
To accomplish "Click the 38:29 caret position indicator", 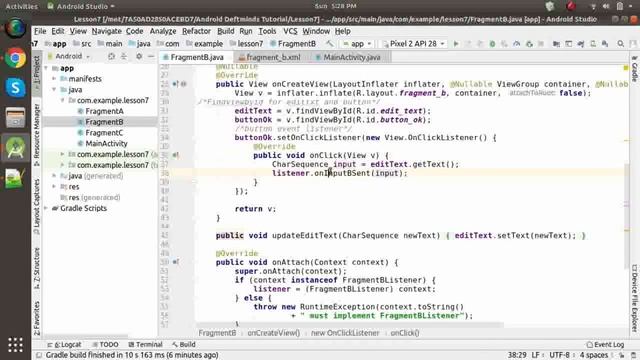I will point(517,355).
